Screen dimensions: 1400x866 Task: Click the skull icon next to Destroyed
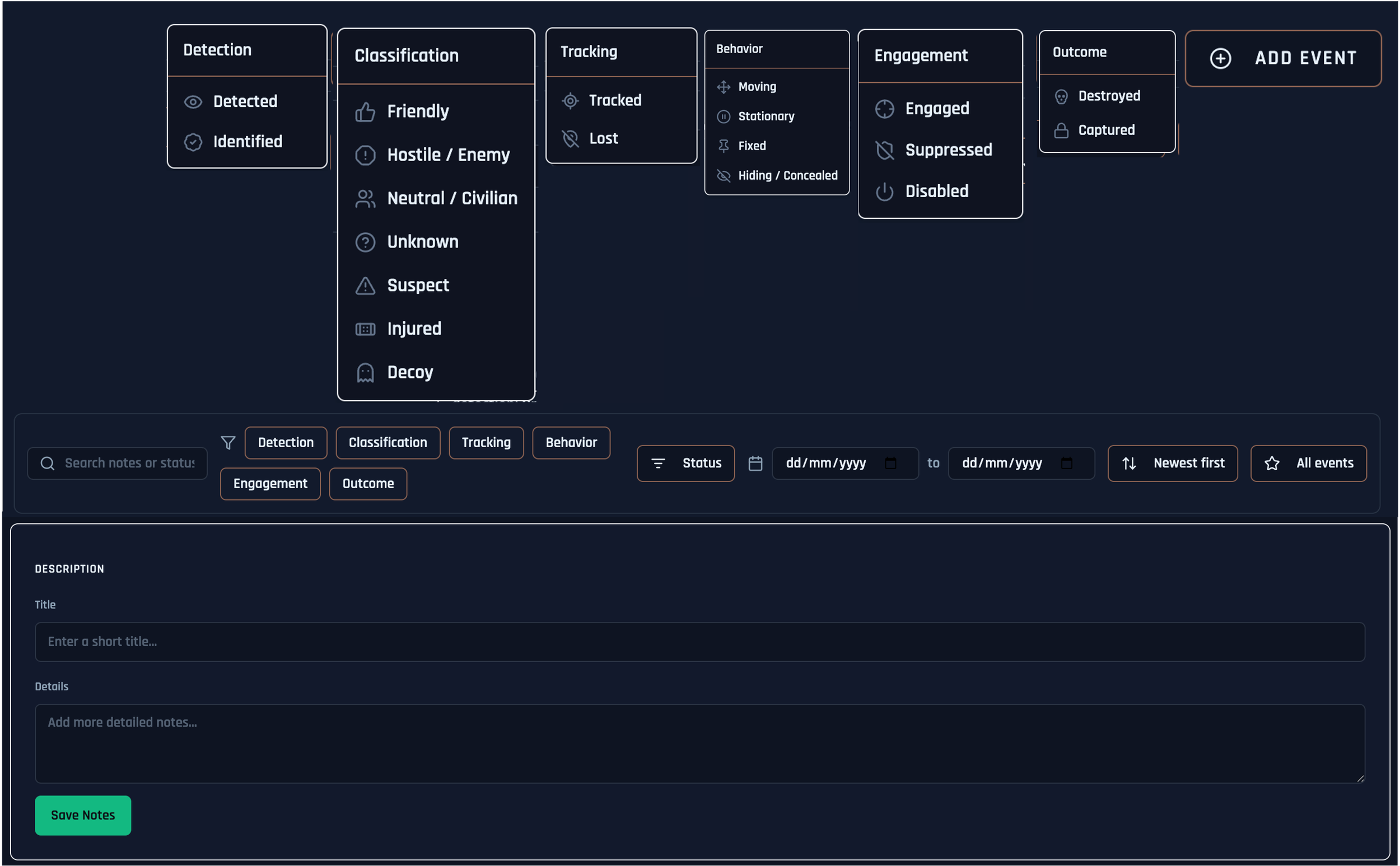point(1061,96)
